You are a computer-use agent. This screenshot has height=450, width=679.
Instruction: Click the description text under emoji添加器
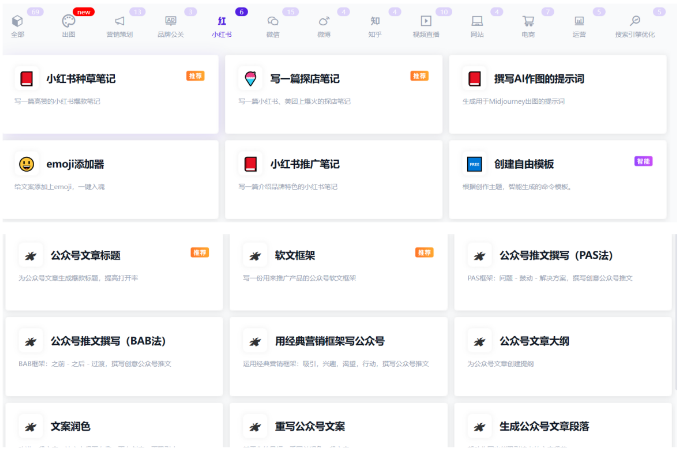pyautogui.click(x=60, y=187)
